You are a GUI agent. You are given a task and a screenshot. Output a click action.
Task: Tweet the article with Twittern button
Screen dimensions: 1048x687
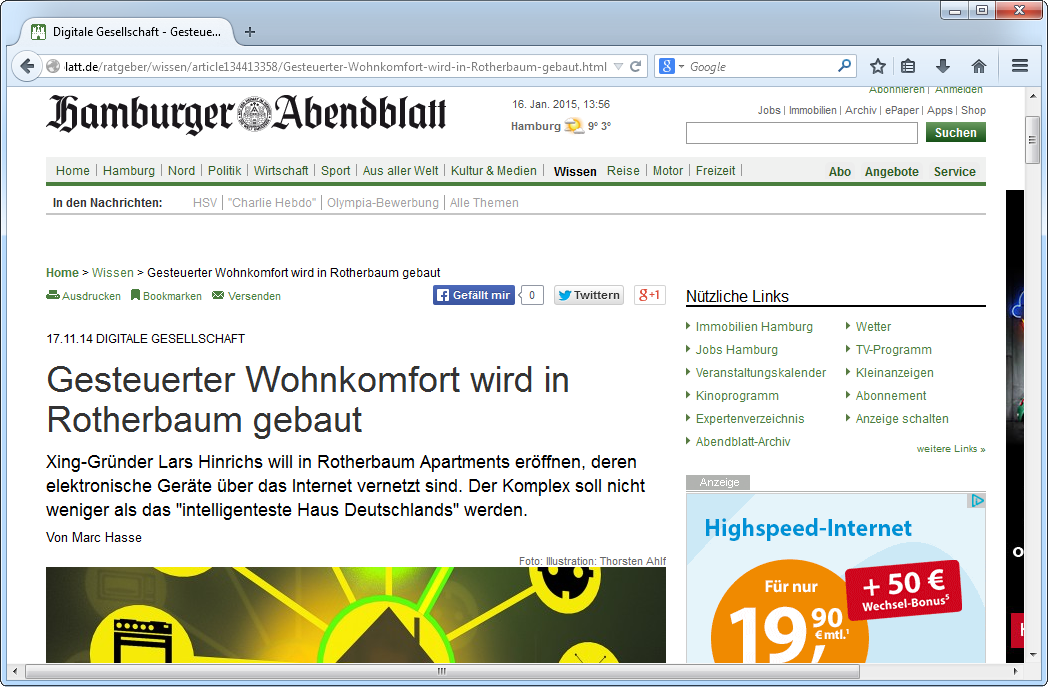tap(589, 295)
